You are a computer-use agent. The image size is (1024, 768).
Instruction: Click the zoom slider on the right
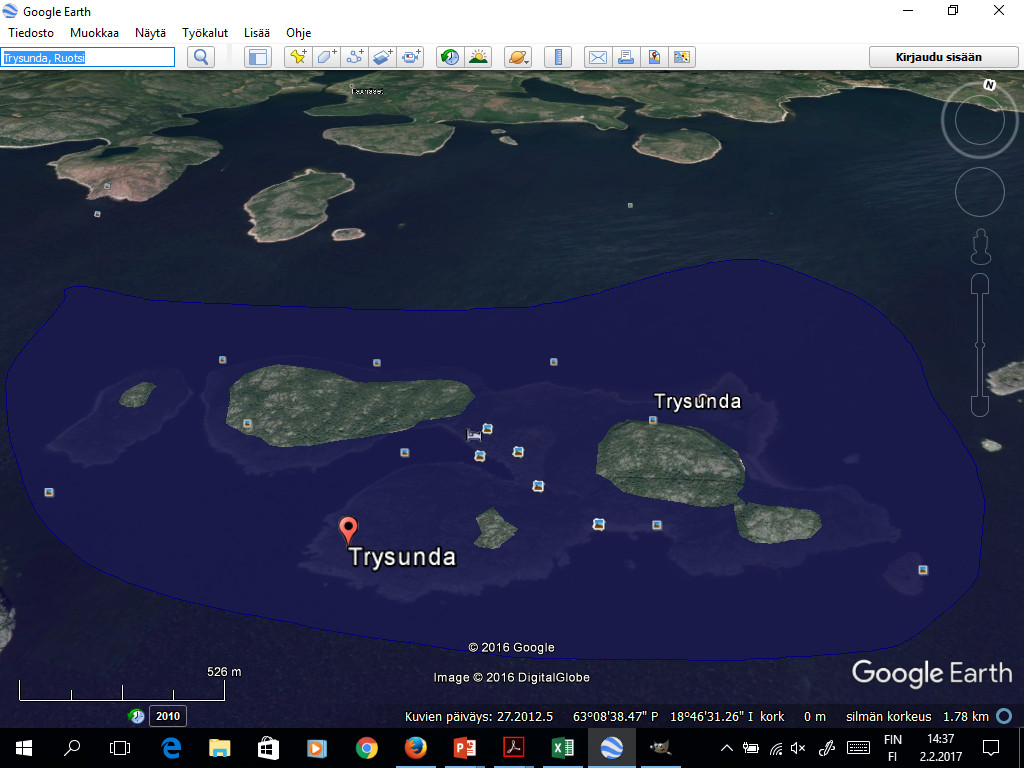click(980, 345)
